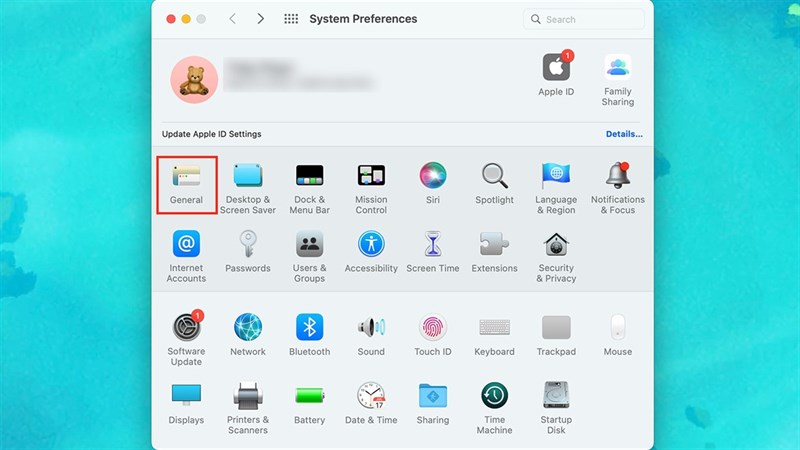The image size is (800, 450).
Task: Close the System Preferences window
Action: pyautogui.click(x=171, y=19)
